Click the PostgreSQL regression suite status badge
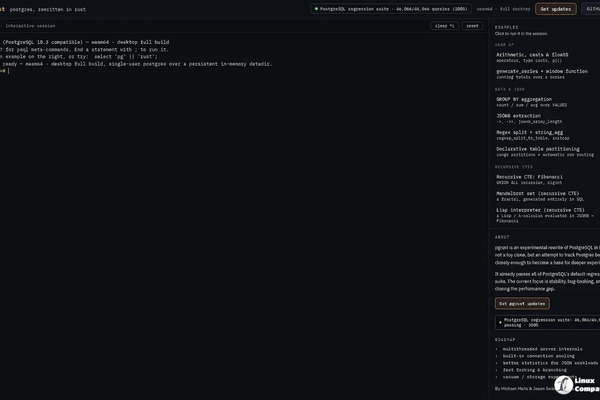This screenshot has height=400, width=600. coord(391,9)
